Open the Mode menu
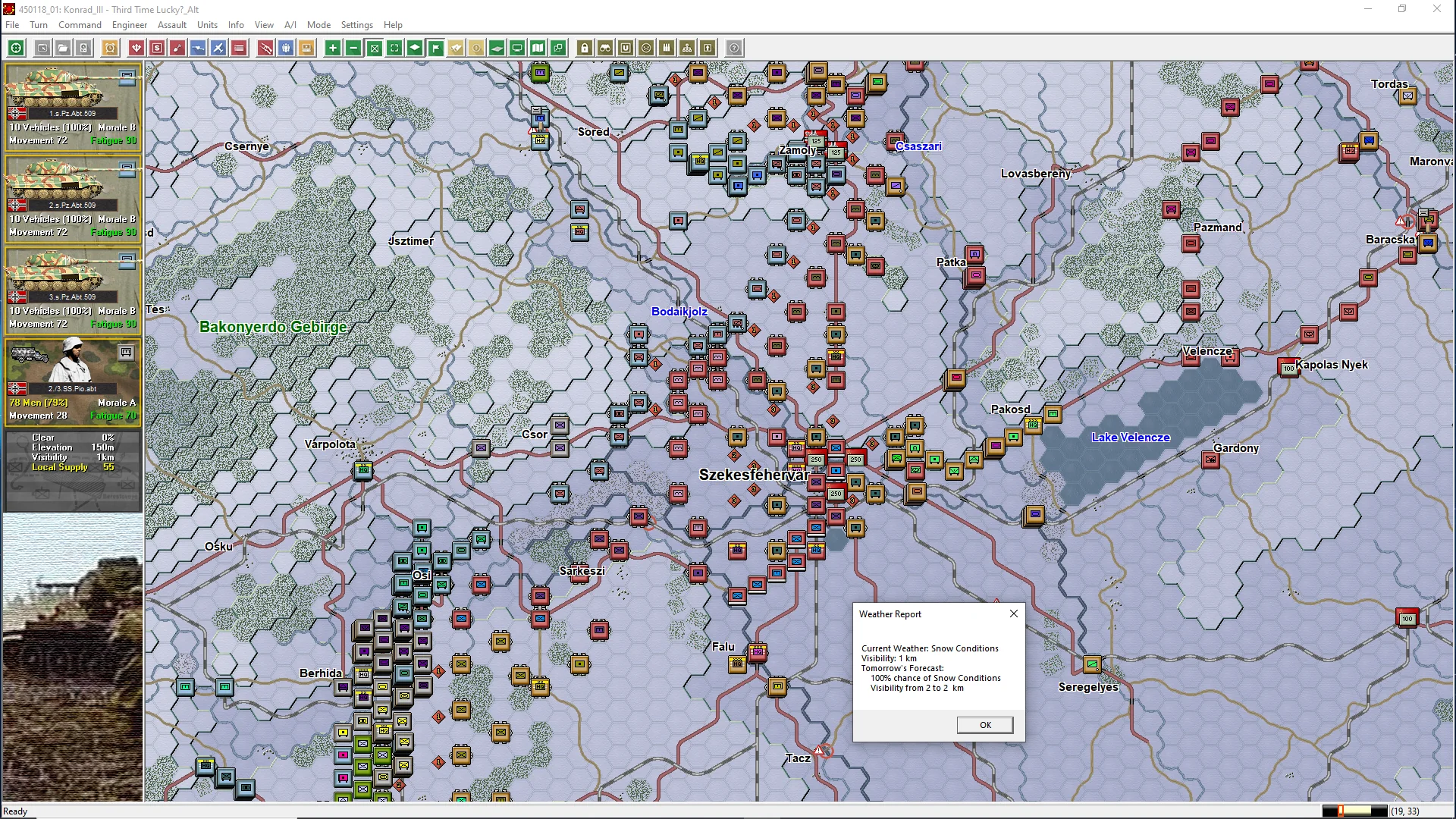The width and height of the screenshot is (1456, 819). 318,25
